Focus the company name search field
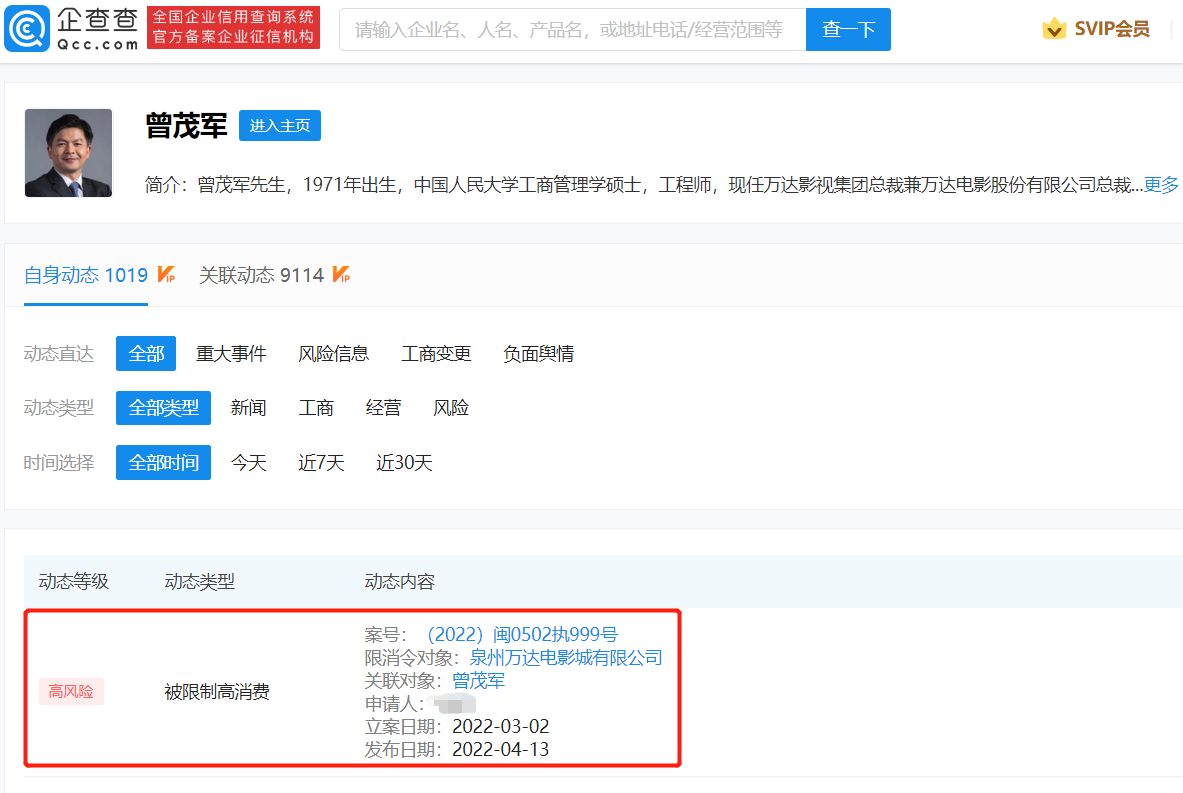This screenshot has width=1183, height=793. pos(573,29)
